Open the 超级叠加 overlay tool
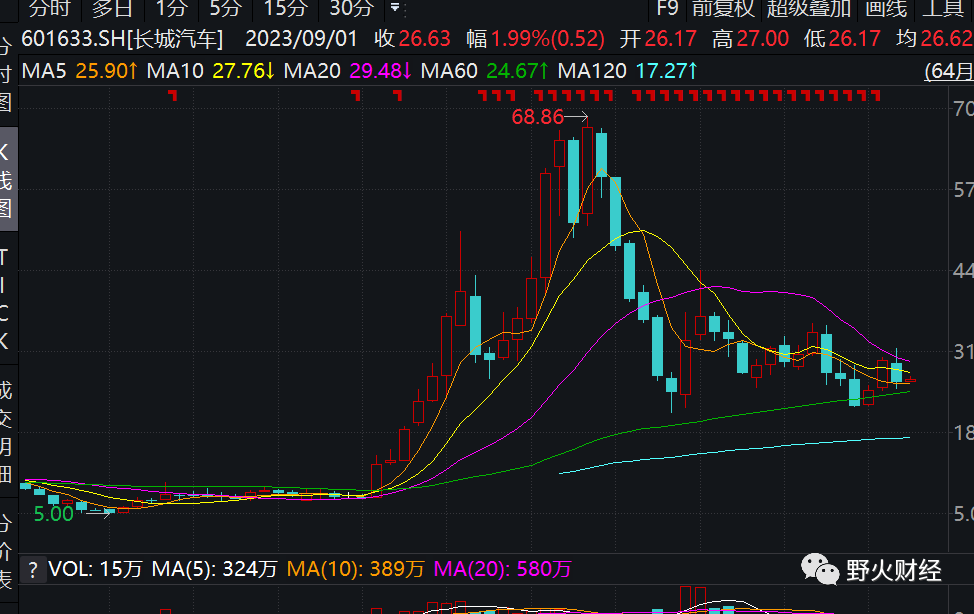The height and width of the screenshot is (614, 974). 809,9
